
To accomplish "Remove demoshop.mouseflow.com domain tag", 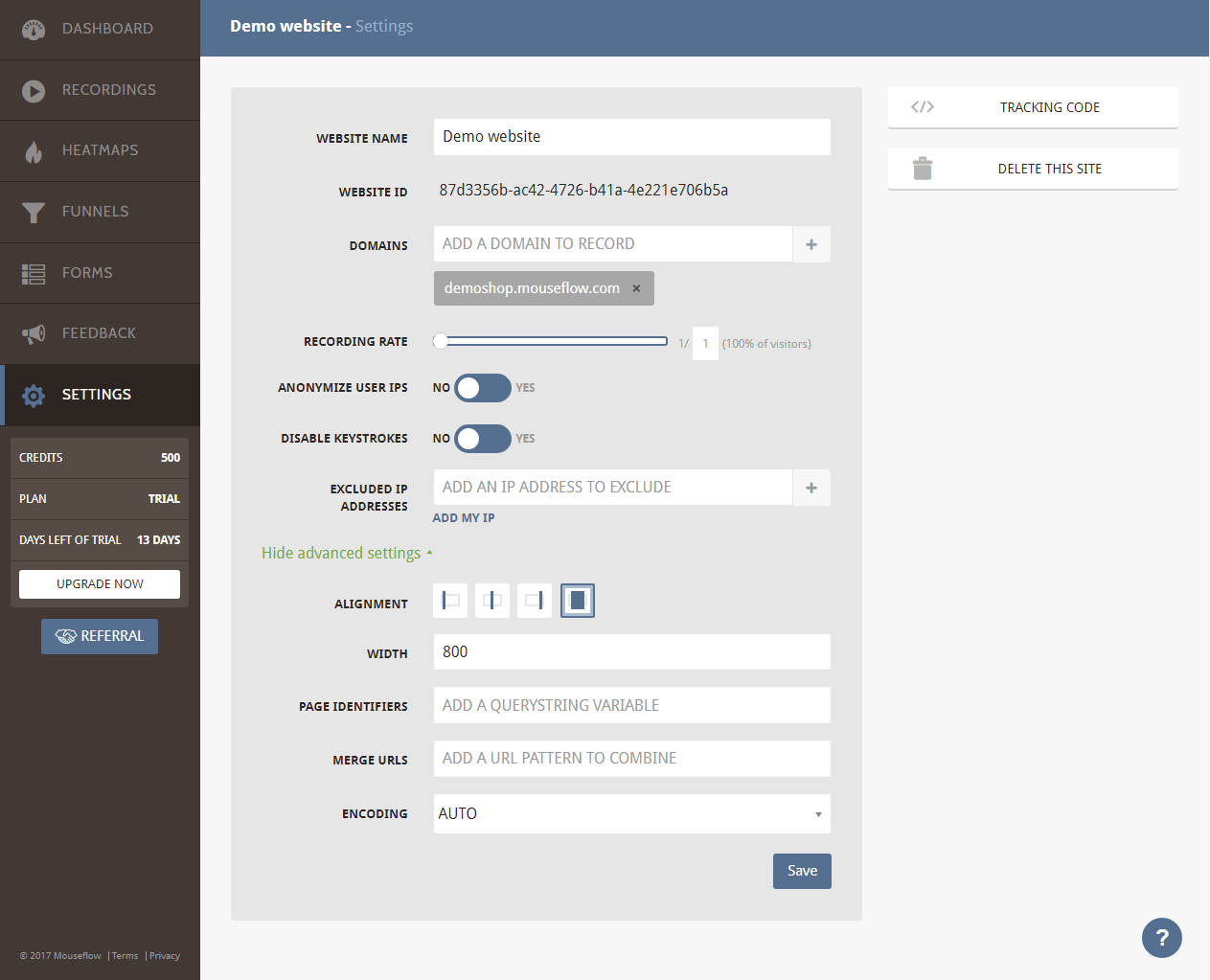I will point(636,288).
